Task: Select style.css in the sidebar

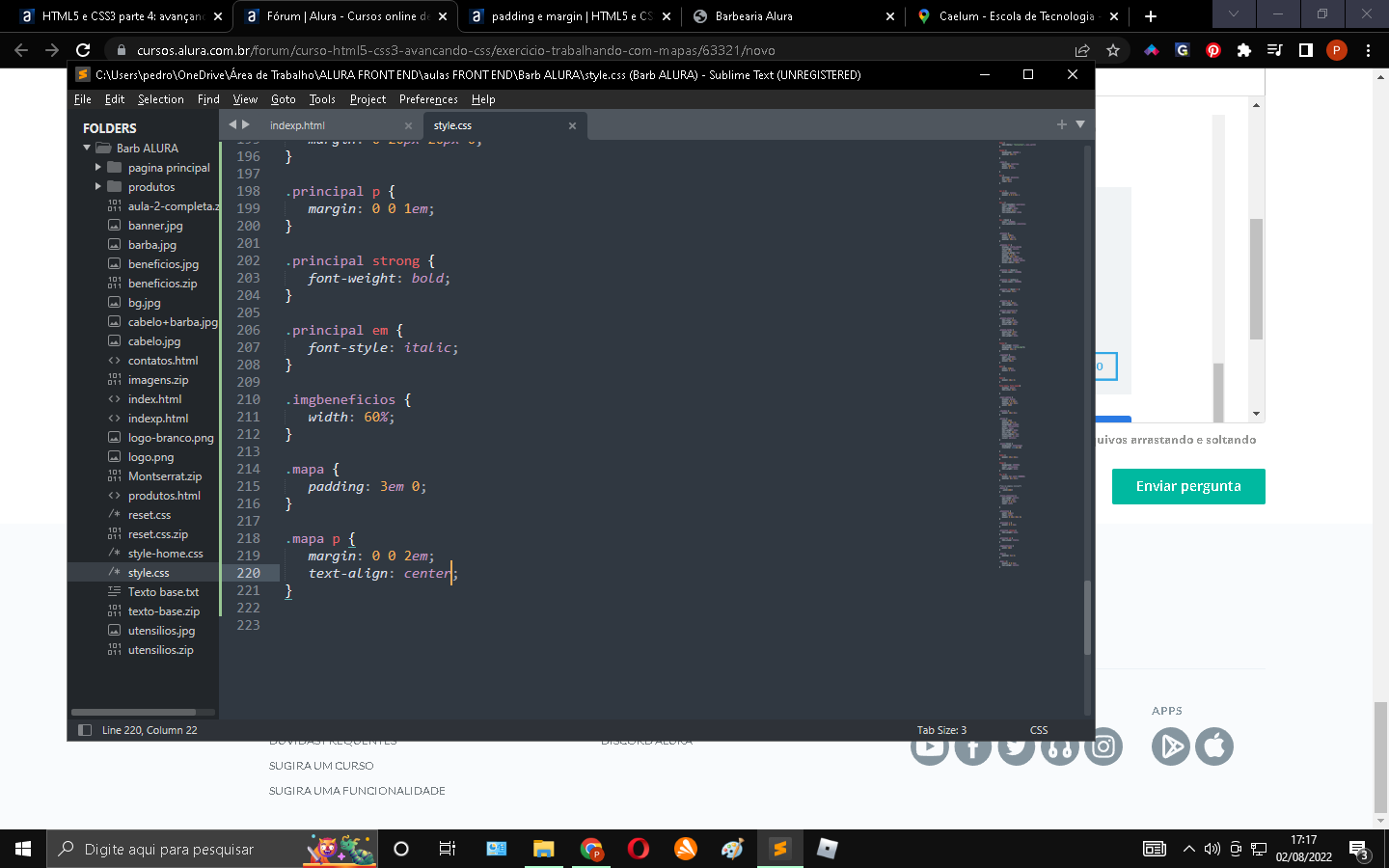Action: coord(149,573)
